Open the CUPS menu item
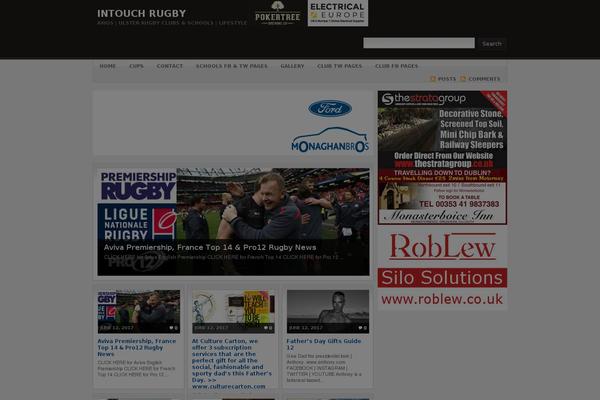The width and height of the screenshot is (600, 400). 136,66
